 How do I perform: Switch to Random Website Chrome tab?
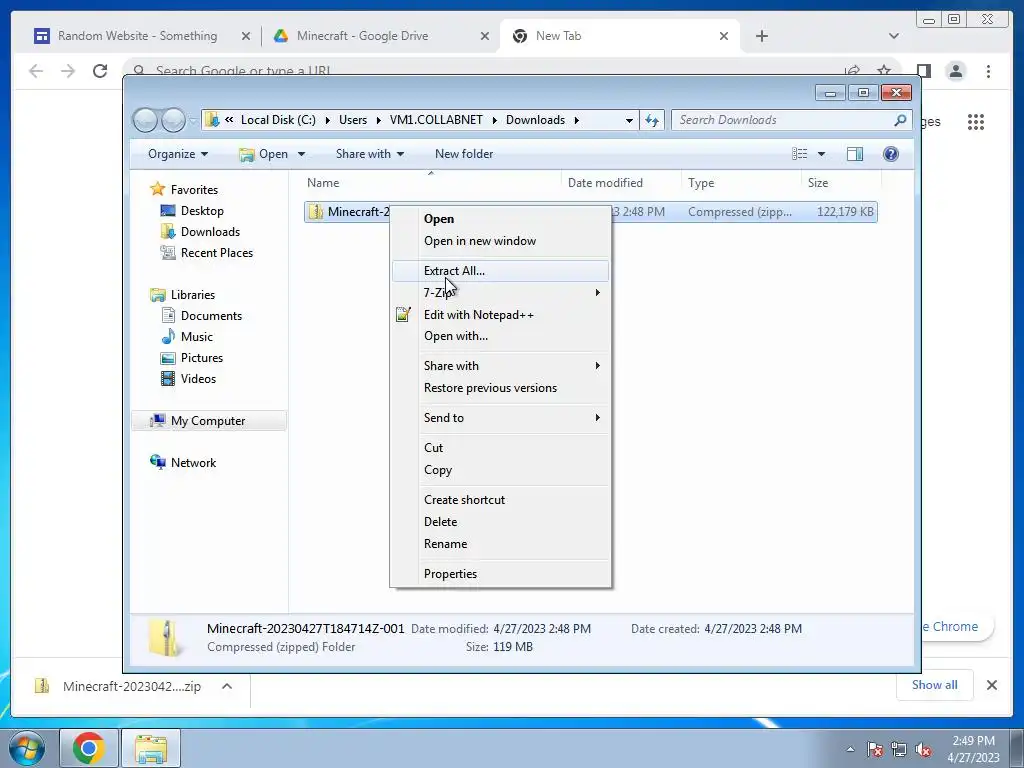[137, 36]
